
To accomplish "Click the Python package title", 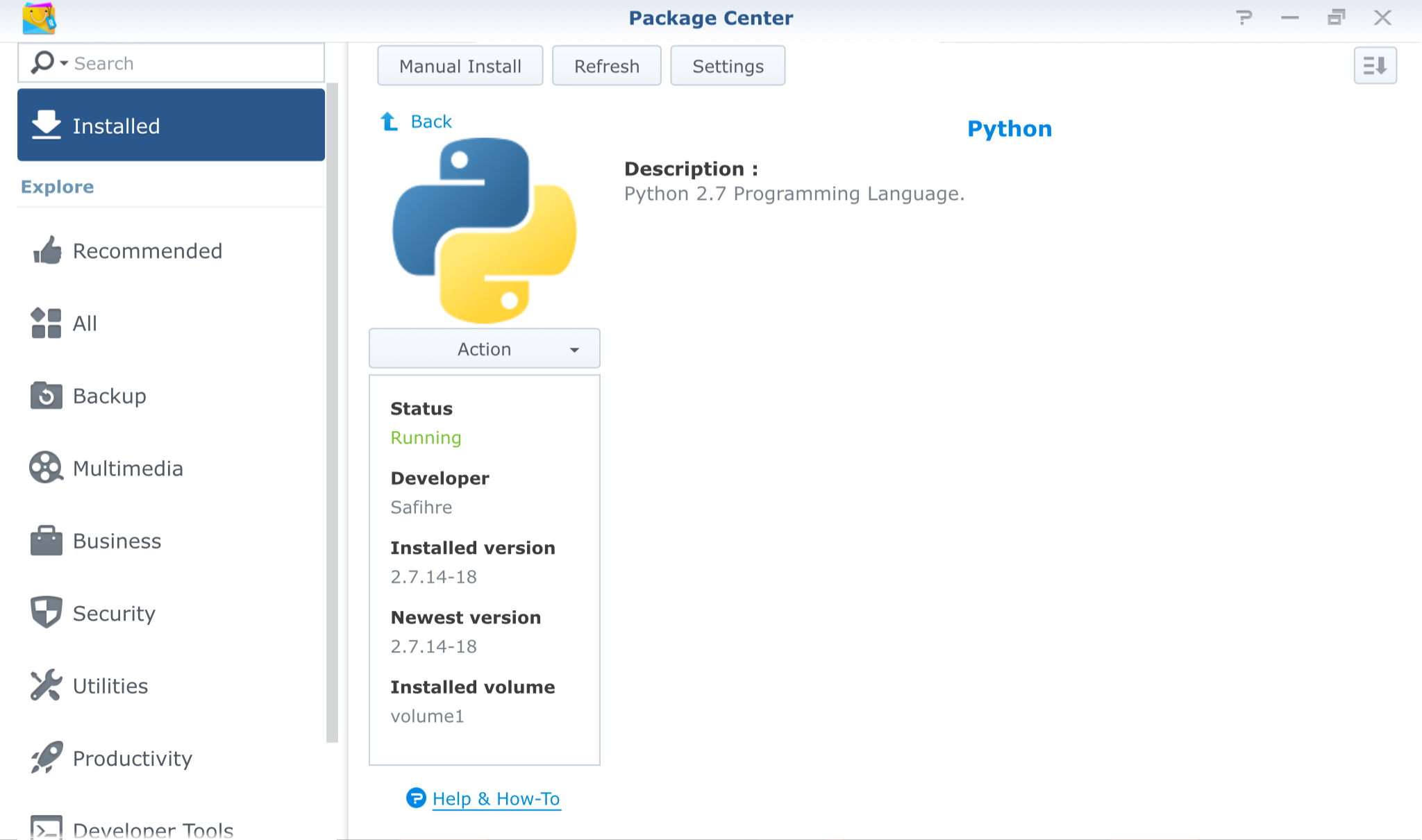I will 1010,129.
